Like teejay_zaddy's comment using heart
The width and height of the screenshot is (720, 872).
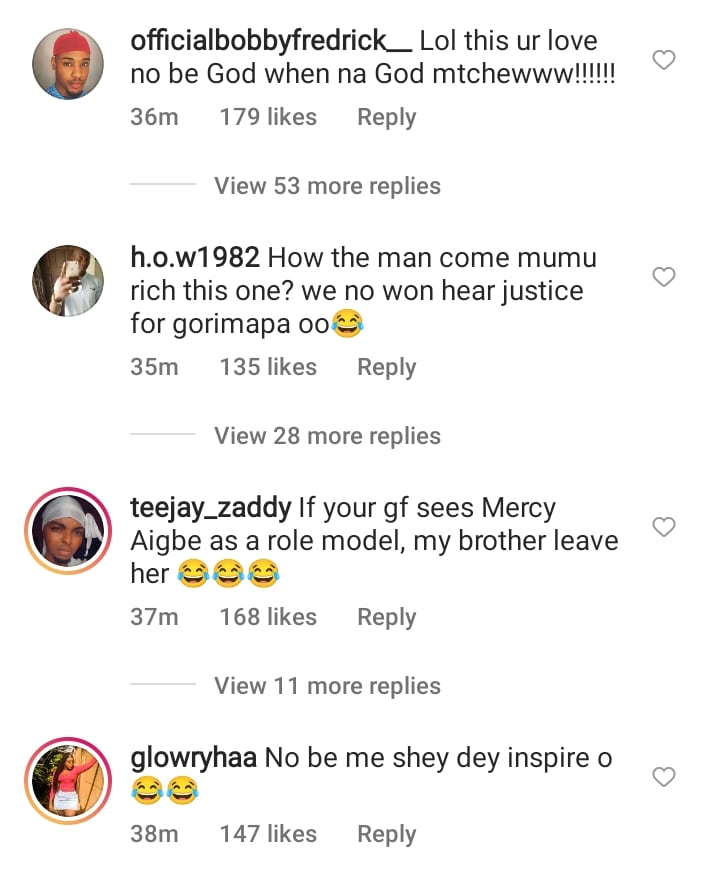pyautogui.click(x=664, y=527)
